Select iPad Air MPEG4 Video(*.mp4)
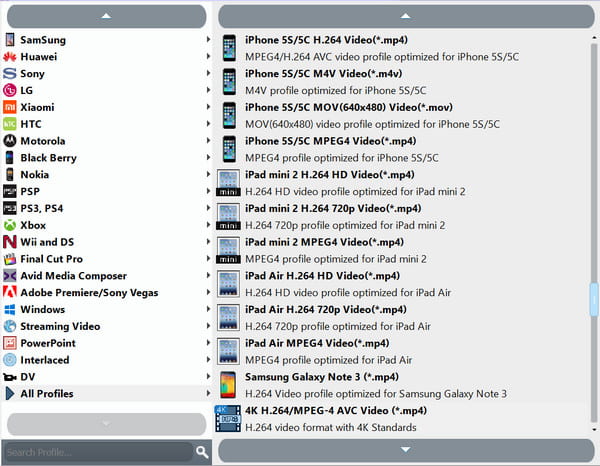 [x=403, y=351]
